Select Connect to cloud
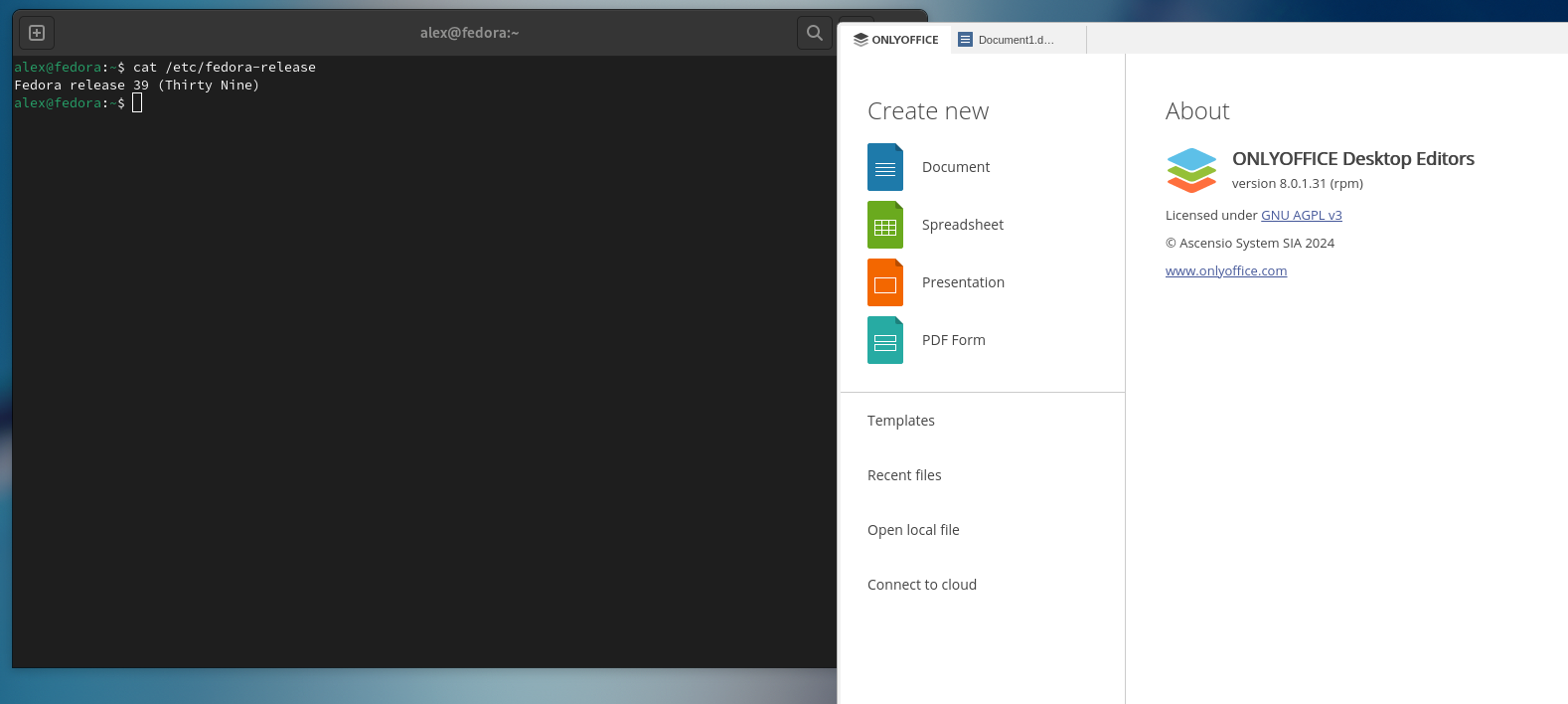Image resolution: width=1568 pixels, height=704 pixels. point(922,585)
